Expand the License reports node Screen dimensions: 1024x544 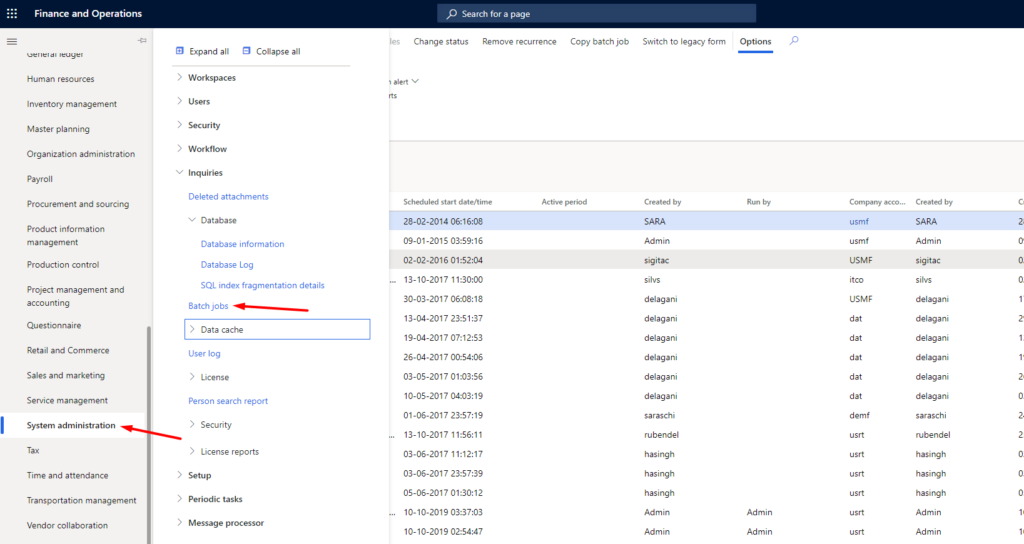192,451
